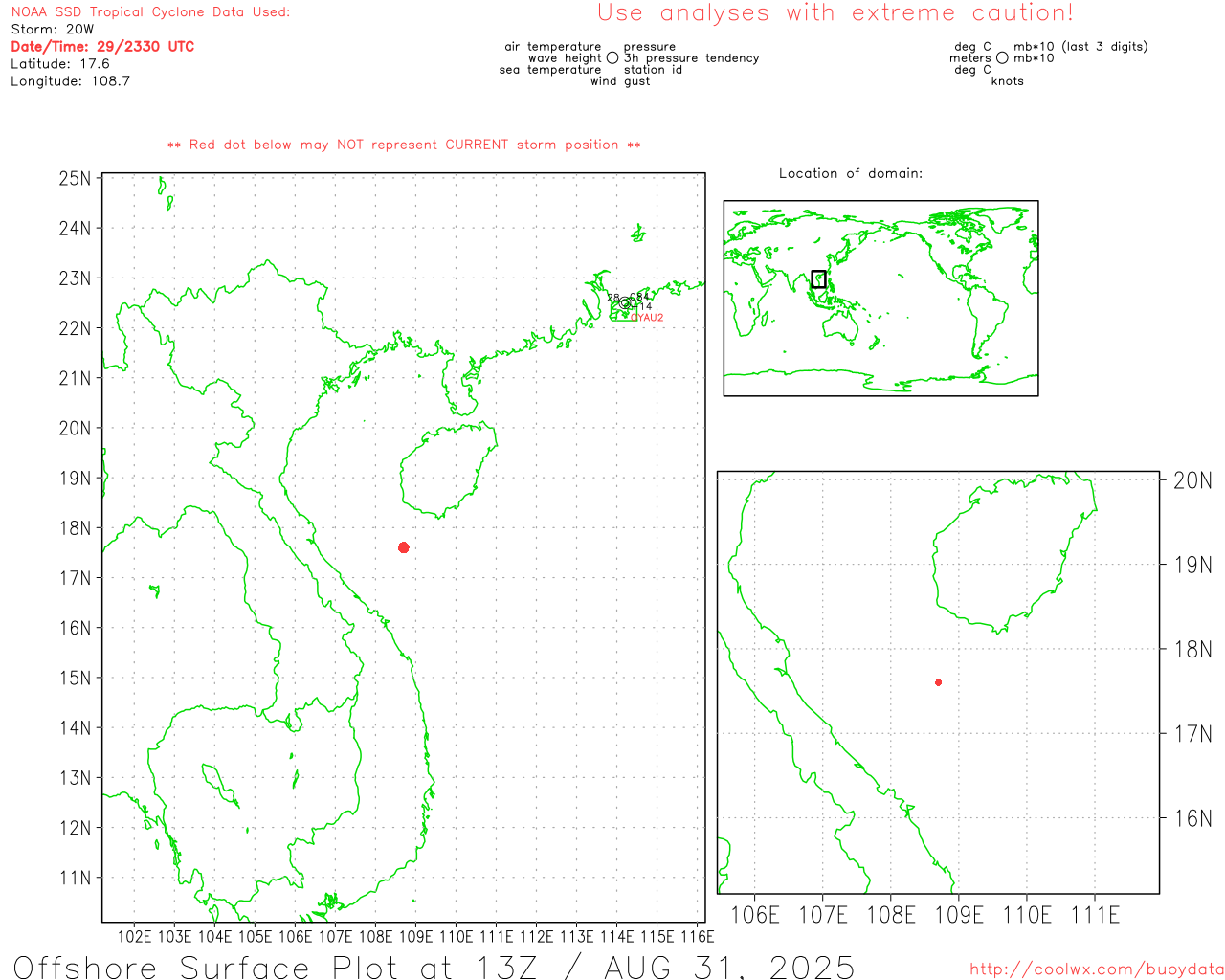
Task: Click 'Use analyses with extreme caution!' warning
Action: pyautogui.click(x=835, y=13)
